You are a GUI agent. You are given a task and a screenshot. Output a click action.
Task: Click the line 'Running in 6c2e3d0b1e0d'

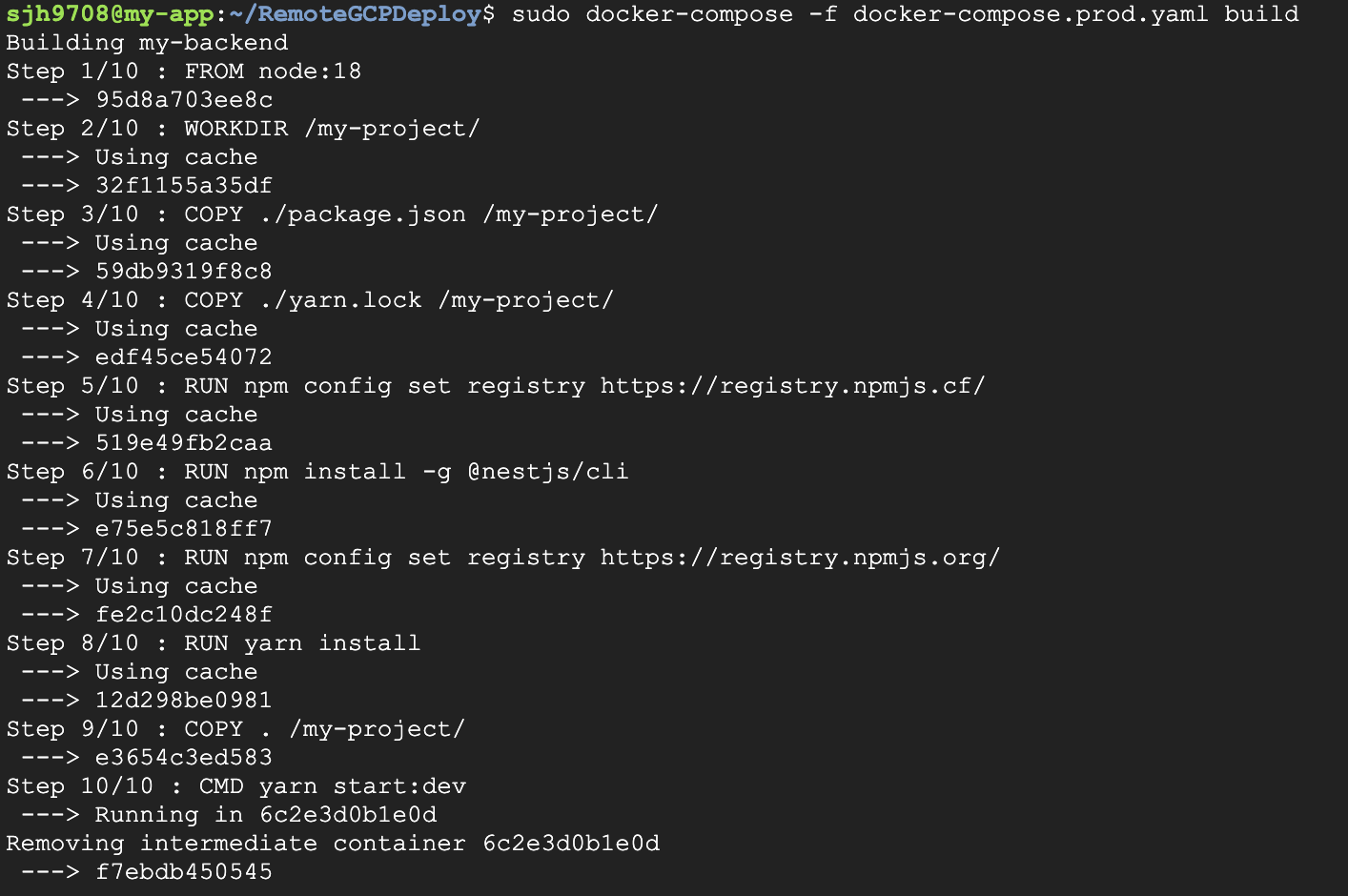coord(266,815)
